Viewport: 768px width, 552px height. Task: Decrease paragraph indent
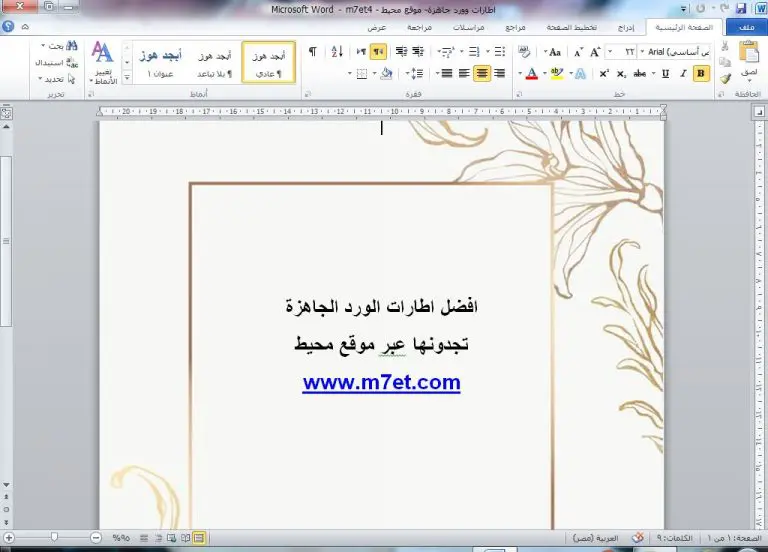tap(418, 51)
